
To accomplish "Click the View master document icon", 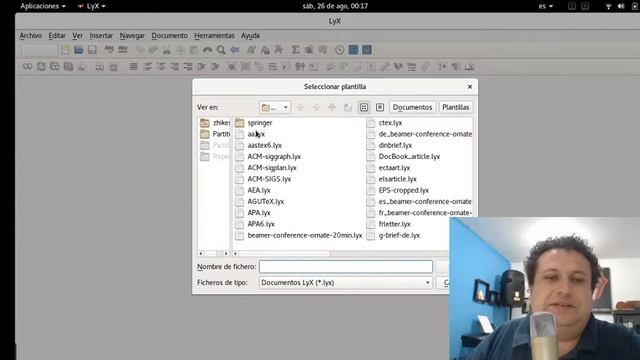I will point(55,67).
